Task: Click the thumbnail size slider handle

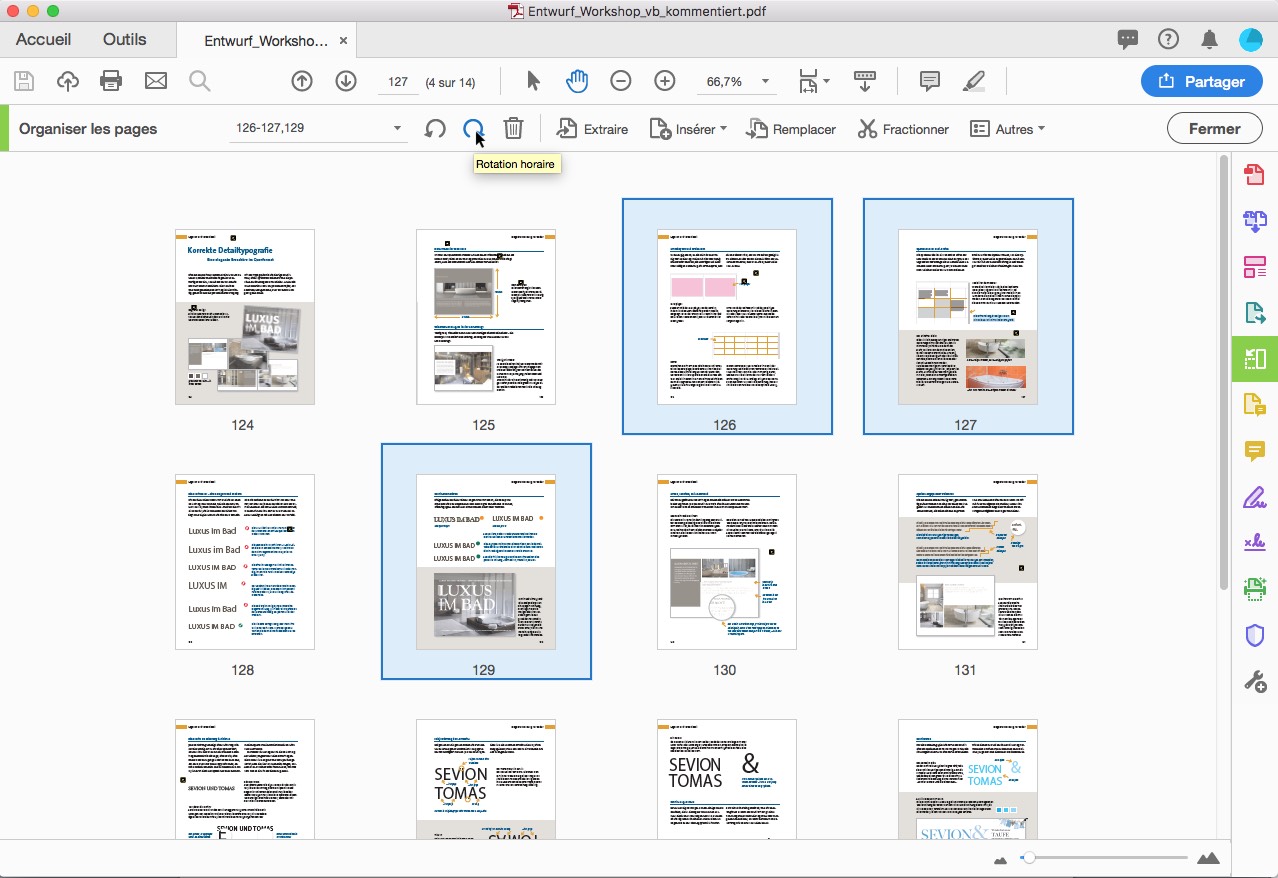Action: point(1028,858)
